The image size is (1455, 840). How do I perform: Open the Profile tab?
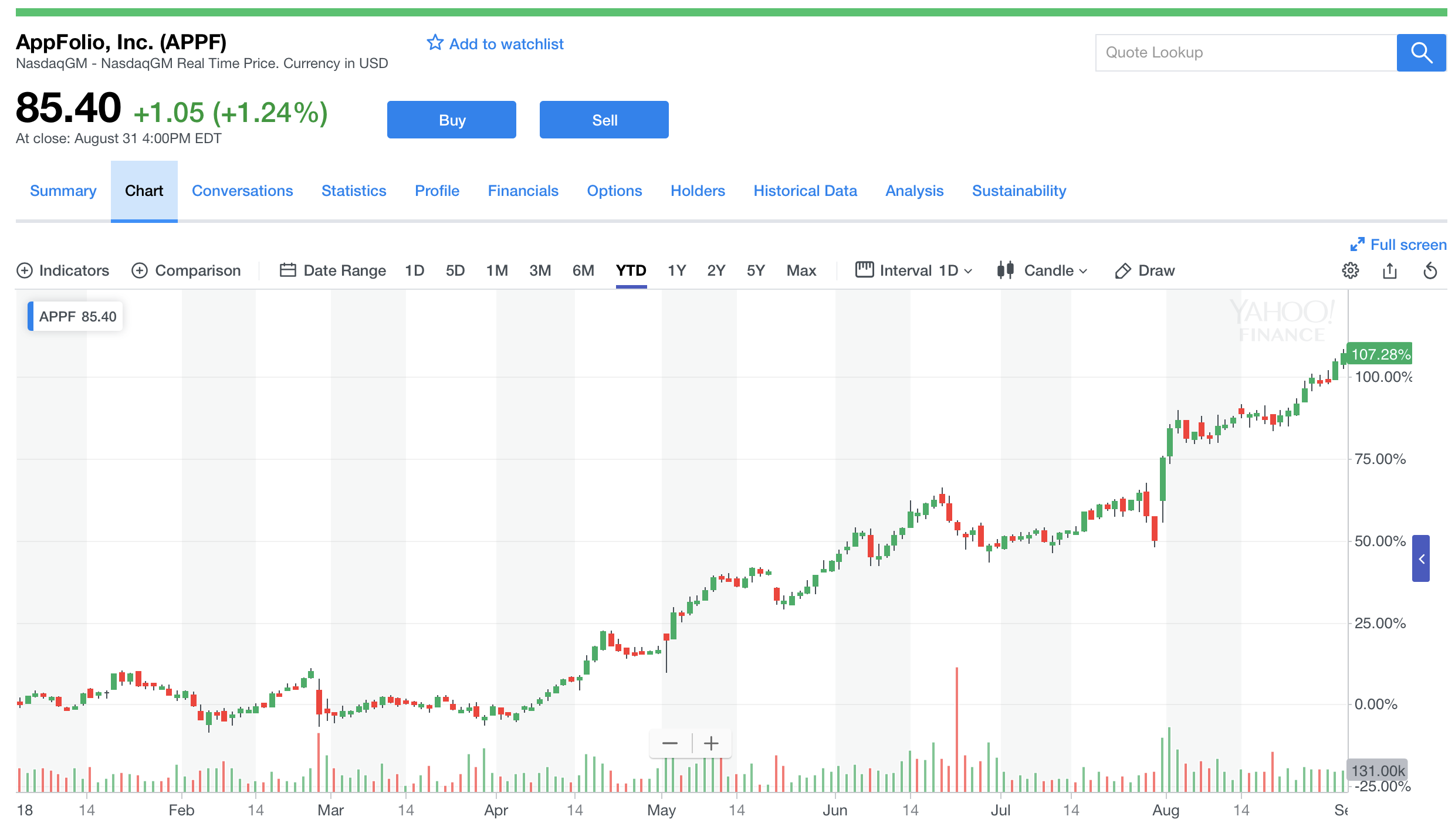point(437,191)
